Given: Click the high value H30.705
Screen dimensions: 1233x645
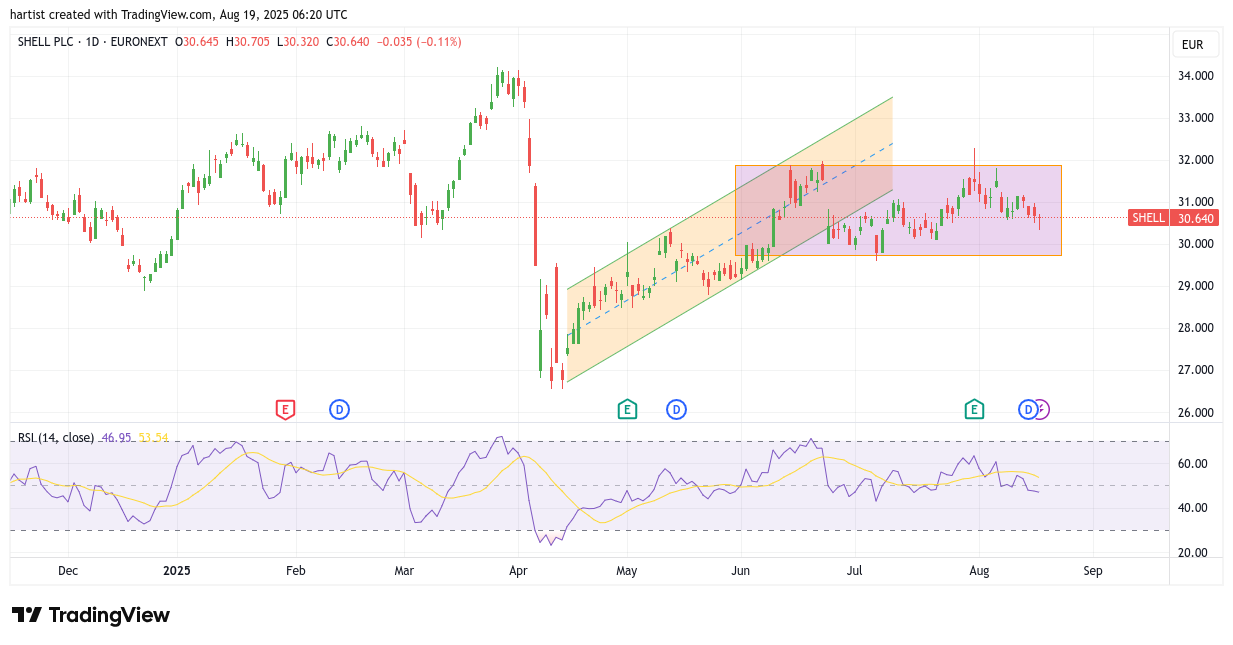Looking at the screenshot, I should 250,42.
